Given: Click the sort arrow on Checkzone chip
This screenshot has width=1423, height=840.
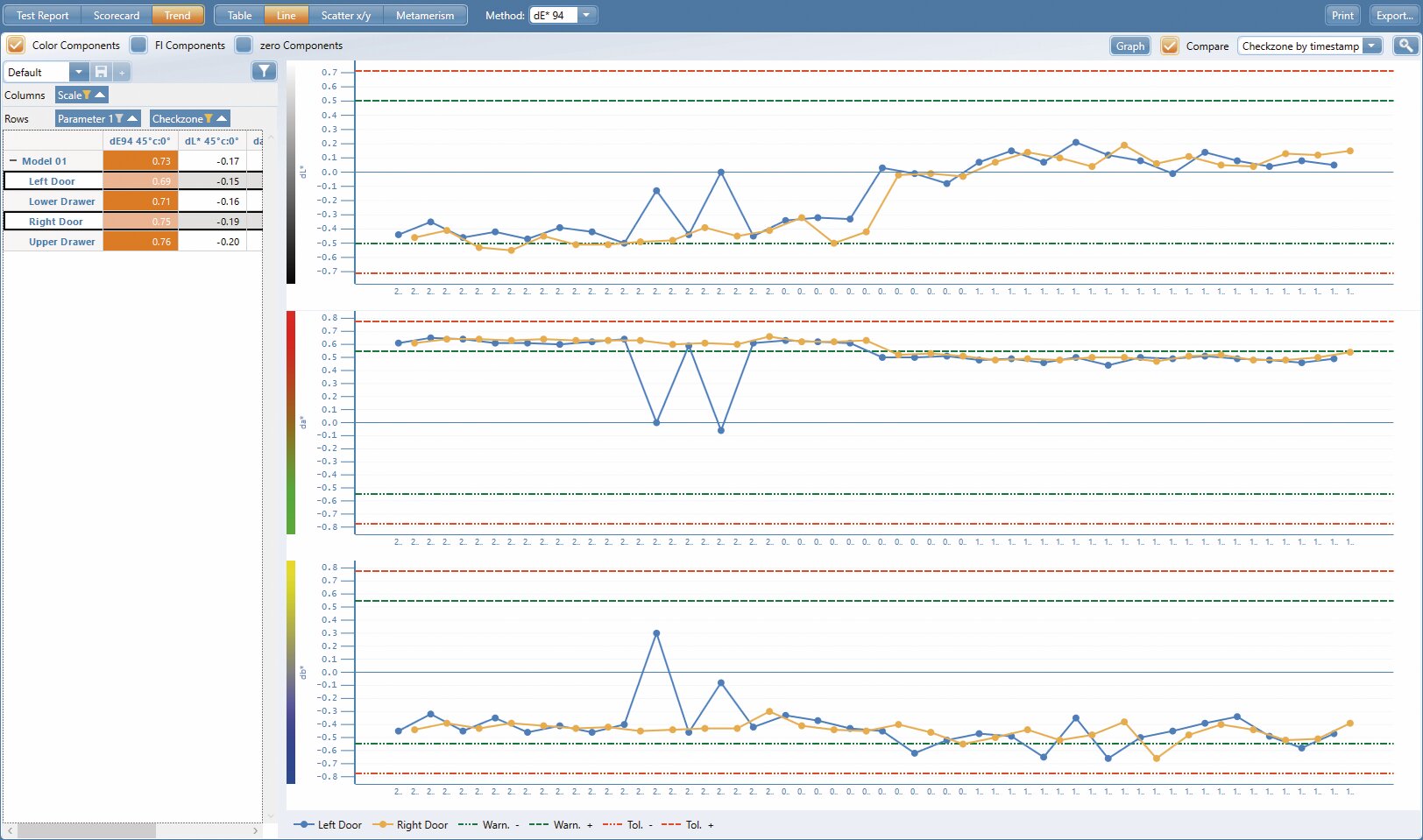Looking at the screenshot, I should pos(222,118).
